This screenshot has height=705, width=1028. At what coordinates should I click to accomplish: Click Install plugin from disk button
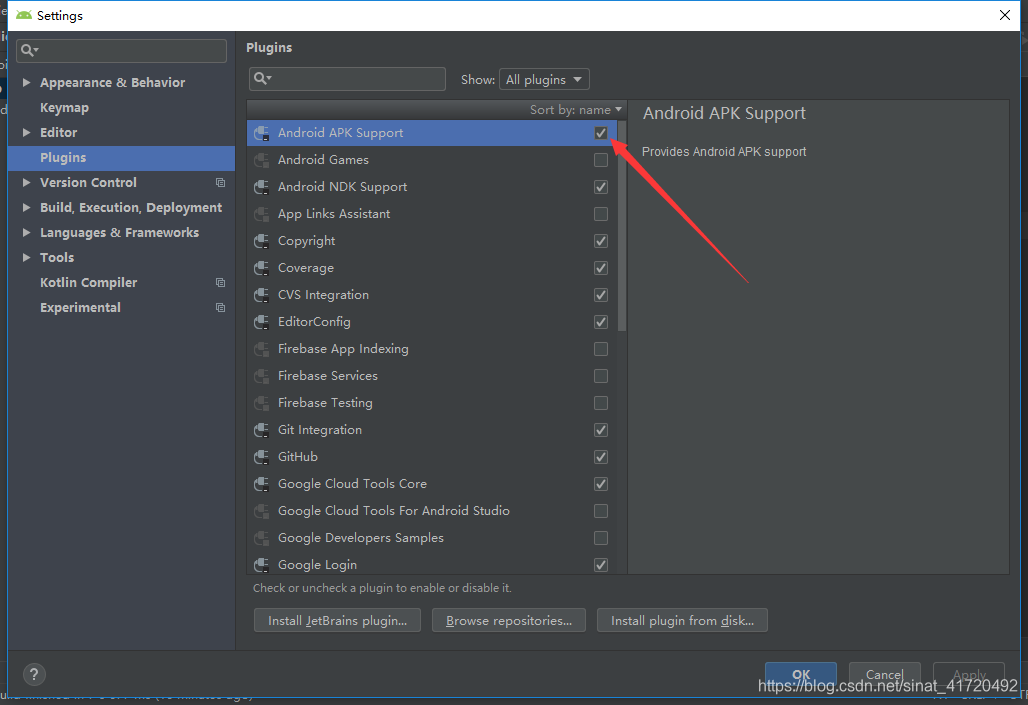pos(682,620)
